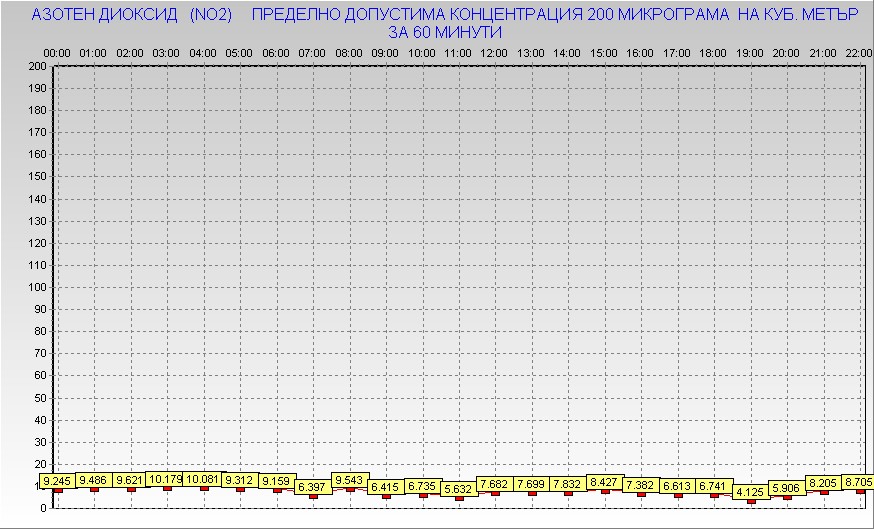Click the 10:00 time axis label
The height and width of the screenshot is (529, 874).
[x=422, y=54]
